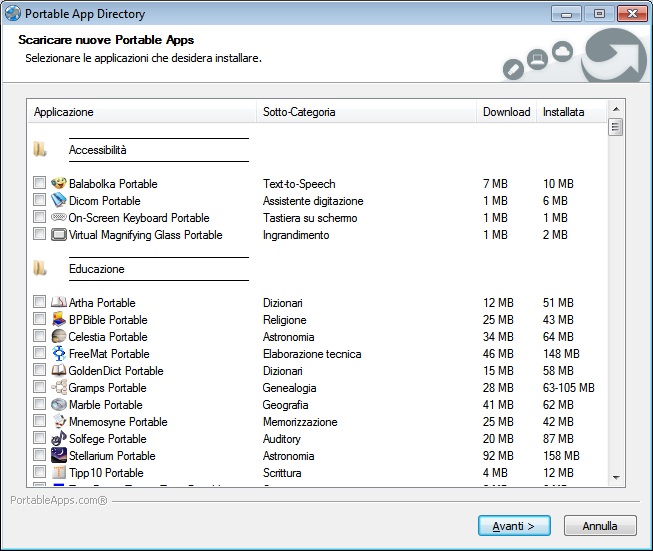Click the Tastiera su schermo cell
This screenshot has width=653, height=551.
pyautogui.click(x=310, y=218)
